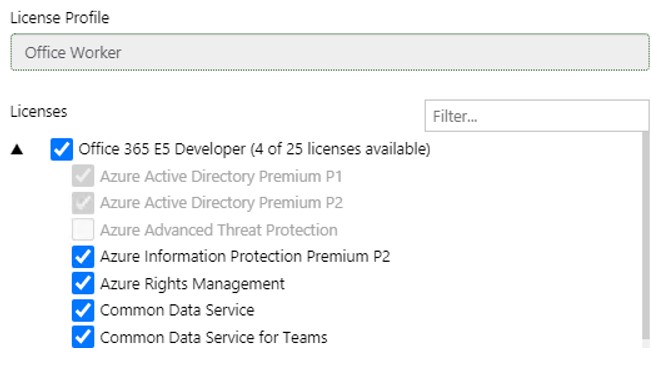Image resolution: width=652 pixels, height=368 pixels.
Task: Uncheck the Office 365 E5 Developer license
Action: pos(62,149)
